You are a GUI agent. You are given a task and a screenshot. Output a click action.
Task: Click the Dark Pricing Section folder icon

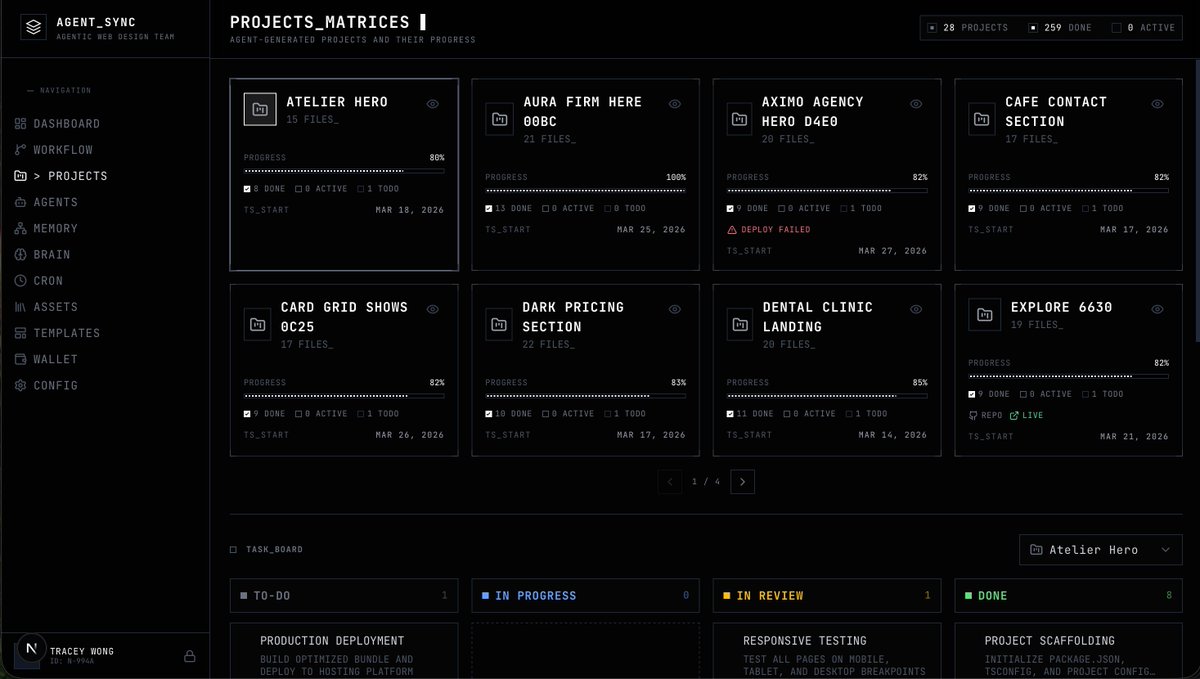499,325
